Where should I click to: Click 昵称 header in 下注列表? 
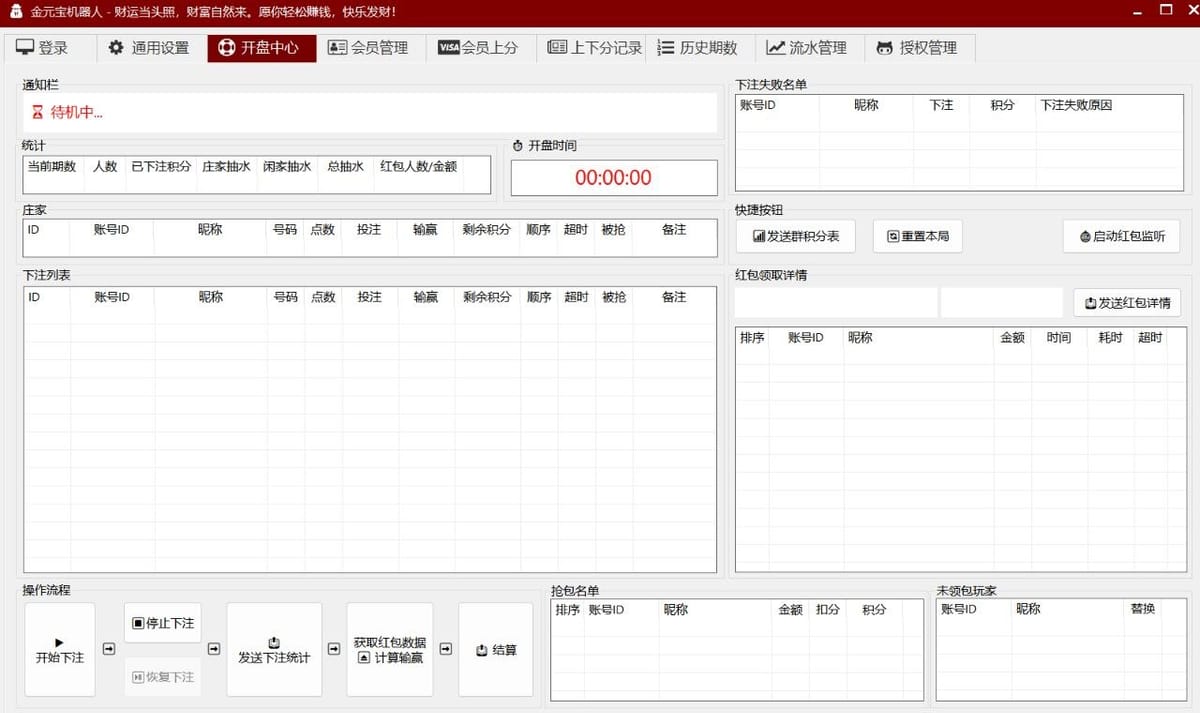coord(210,297)
